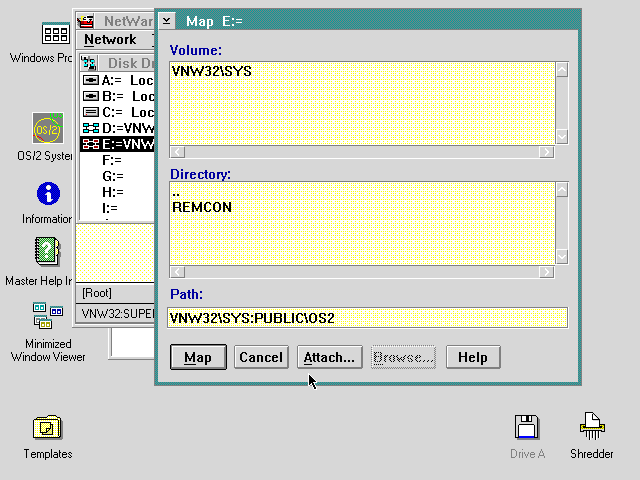640x480 pixels.
Task: Click the Attach... button
Action: 329,357
